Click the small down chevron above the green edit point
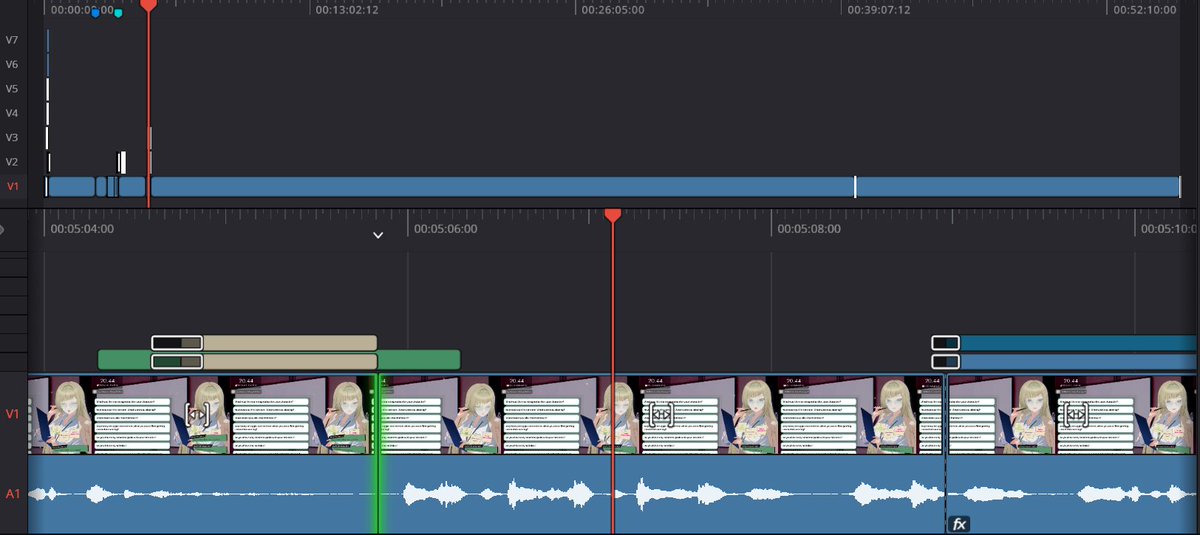This screenshot has height=535, width=1200. pyautogui.click(x=378, y=235)
